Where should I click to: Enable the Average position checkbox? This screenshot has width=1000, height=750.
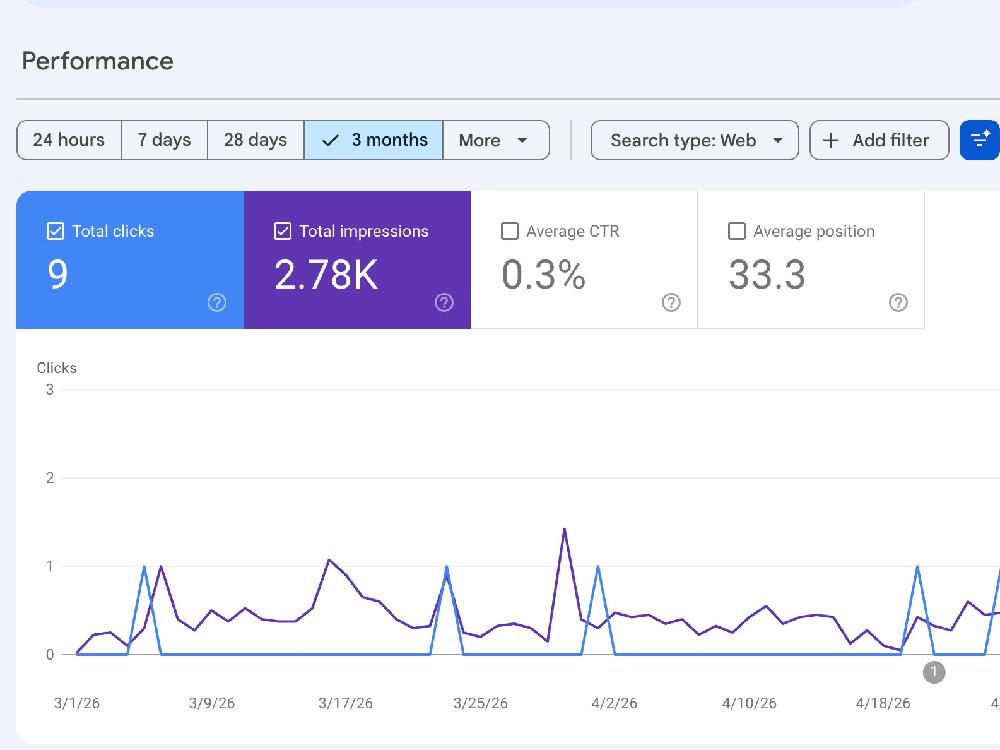pyautogui.click(x=737, y=231)
